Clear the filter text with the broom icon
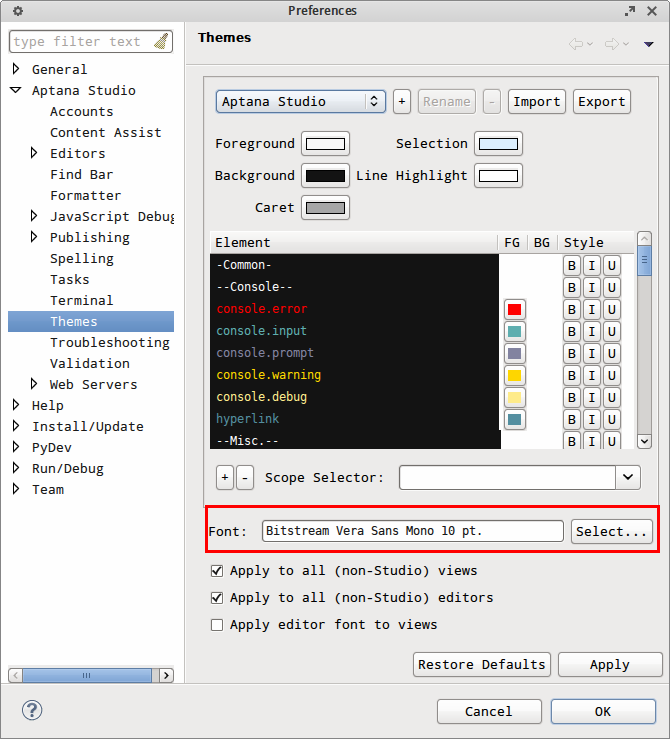Image resolution: width=670 pixels, height=739 pixels. pos(161,41)
